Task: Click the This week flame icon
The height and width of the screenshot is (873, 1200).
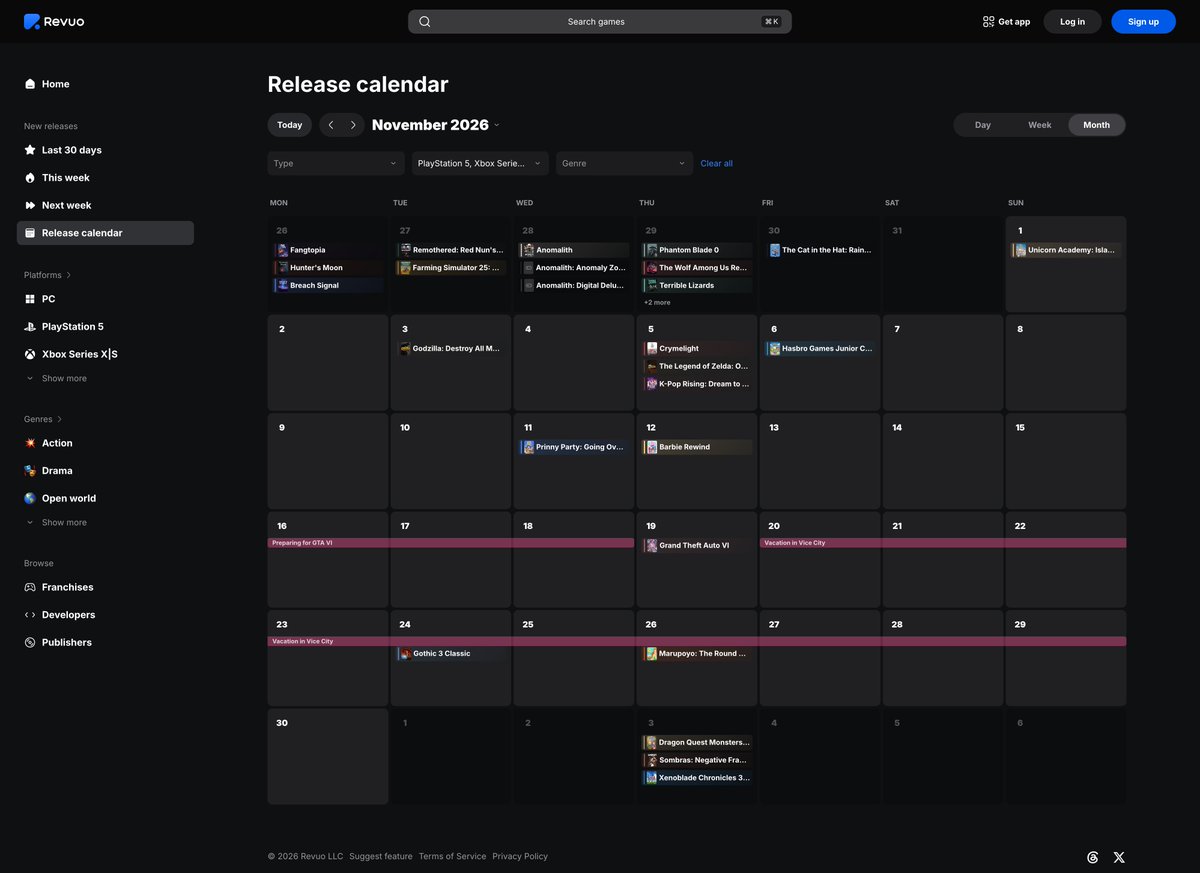Action: [x=30, y=178]
